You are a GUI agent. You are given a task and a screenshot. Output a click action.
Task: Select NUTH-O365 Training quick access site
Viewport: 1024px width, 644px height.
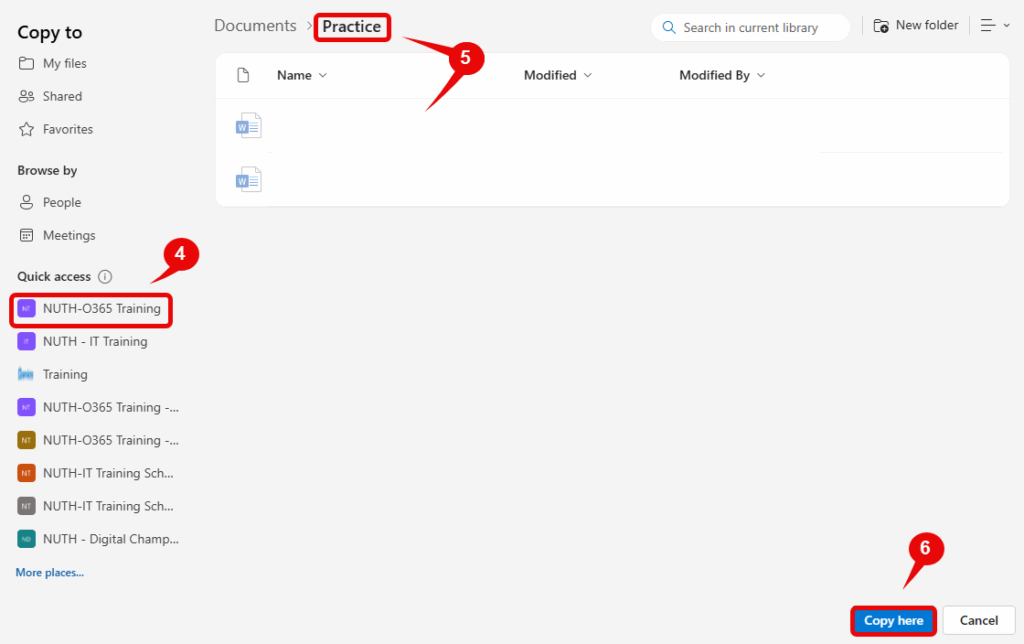click(101, 309)
